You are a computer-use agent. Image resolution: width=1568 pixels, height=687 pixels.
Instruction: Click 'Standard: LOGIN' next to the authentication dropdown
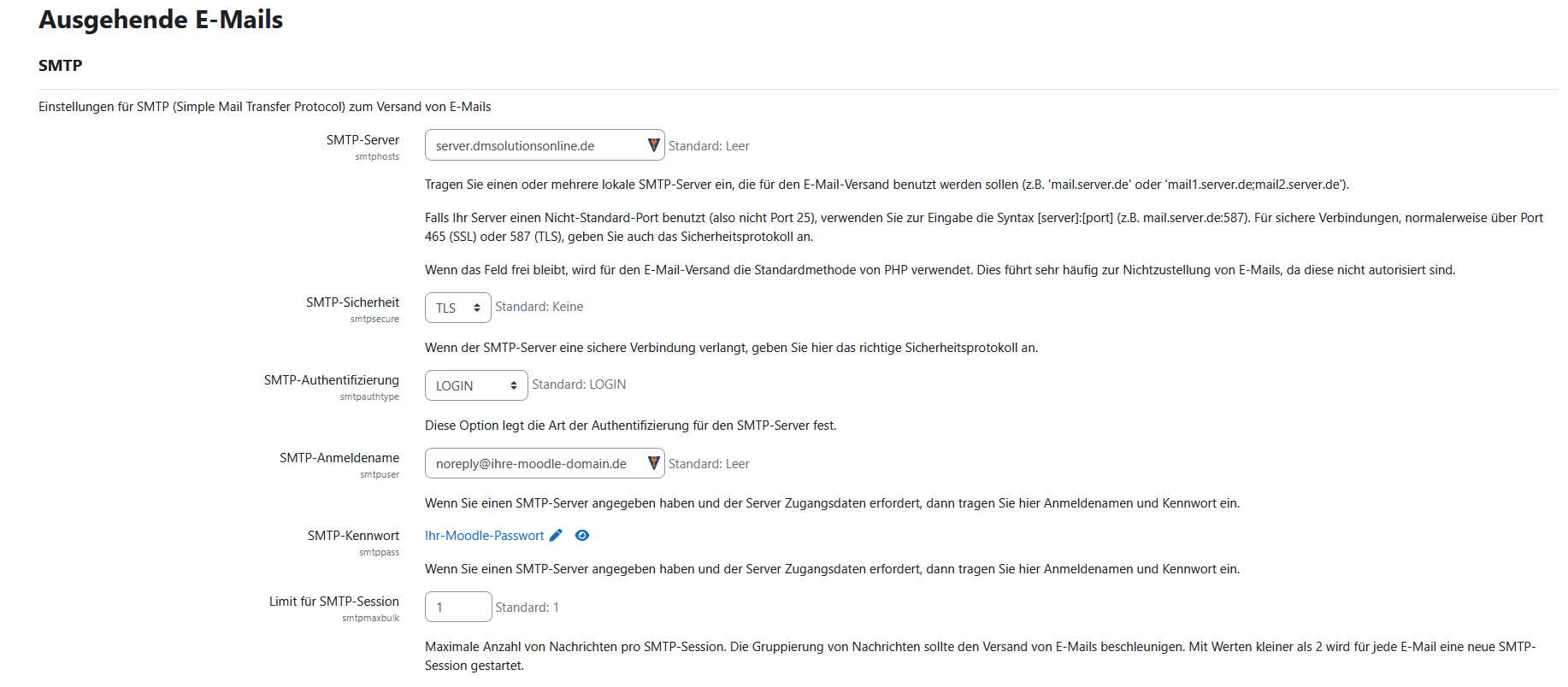pyautogui.click(x=579, y=385)
